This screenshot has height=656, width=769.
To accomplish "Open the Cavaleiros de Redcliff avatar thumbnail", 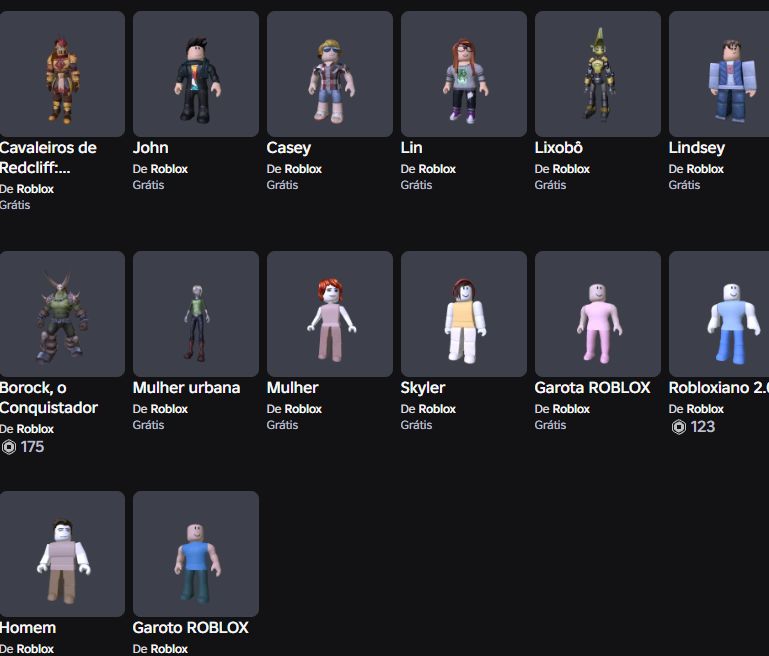I will tap(62, 74).
